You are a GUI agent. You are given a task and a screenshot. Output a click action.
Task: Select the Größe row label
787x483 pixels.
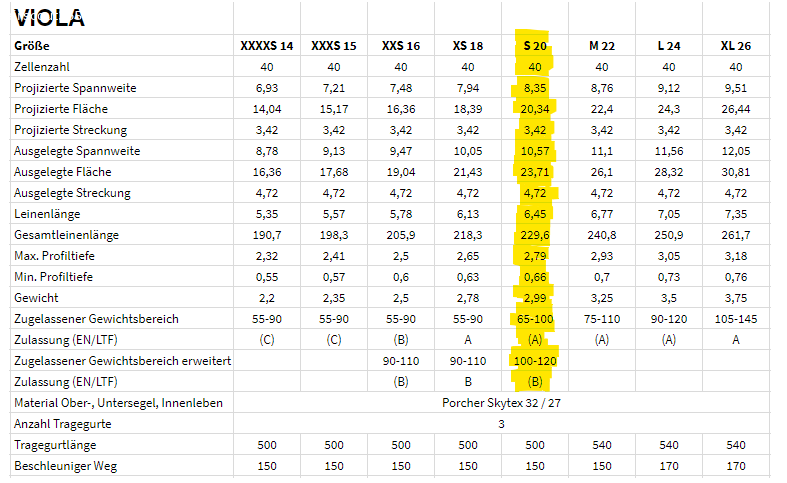32,46
